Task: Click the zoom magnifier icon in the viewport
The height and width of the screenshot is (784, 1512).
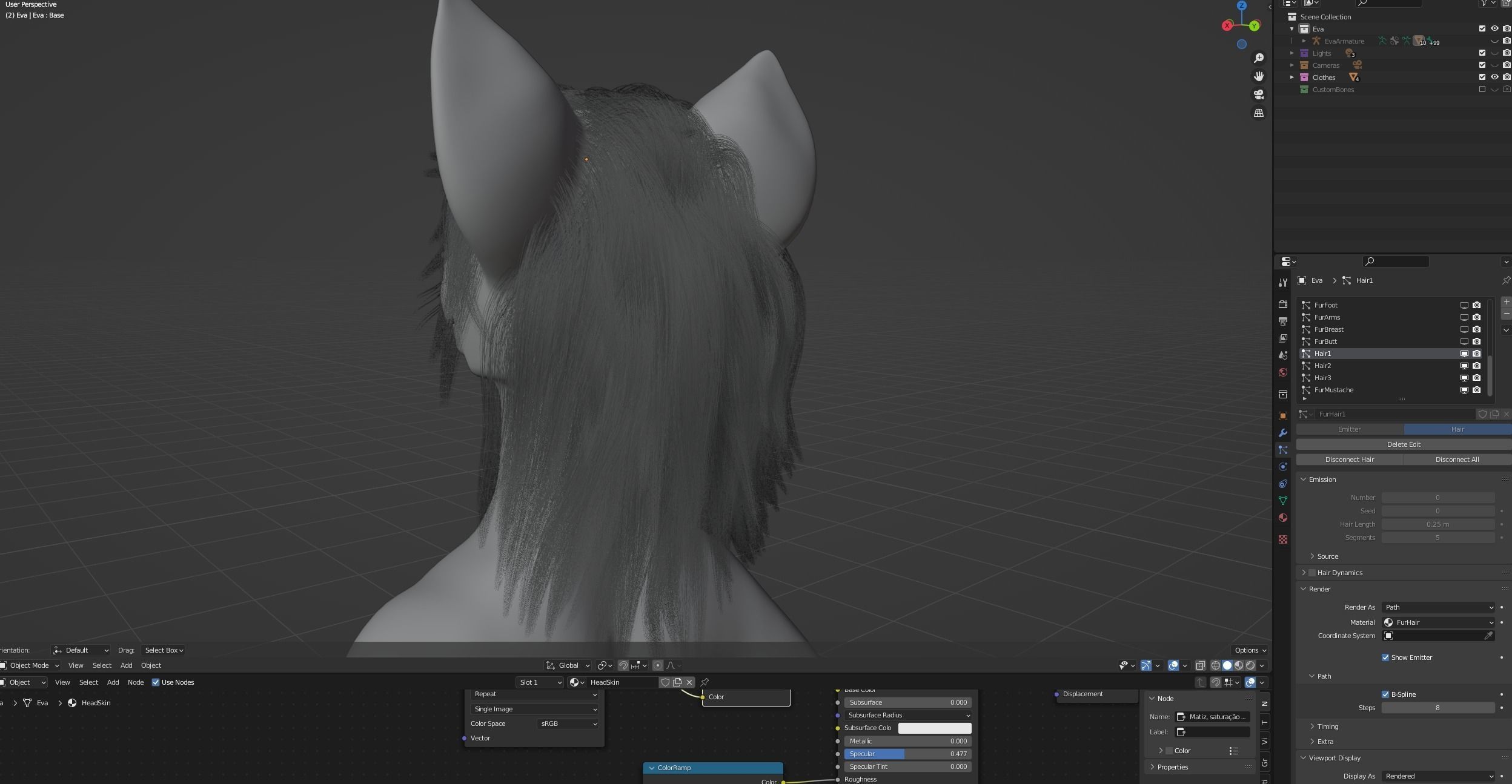Action: 1259,58
